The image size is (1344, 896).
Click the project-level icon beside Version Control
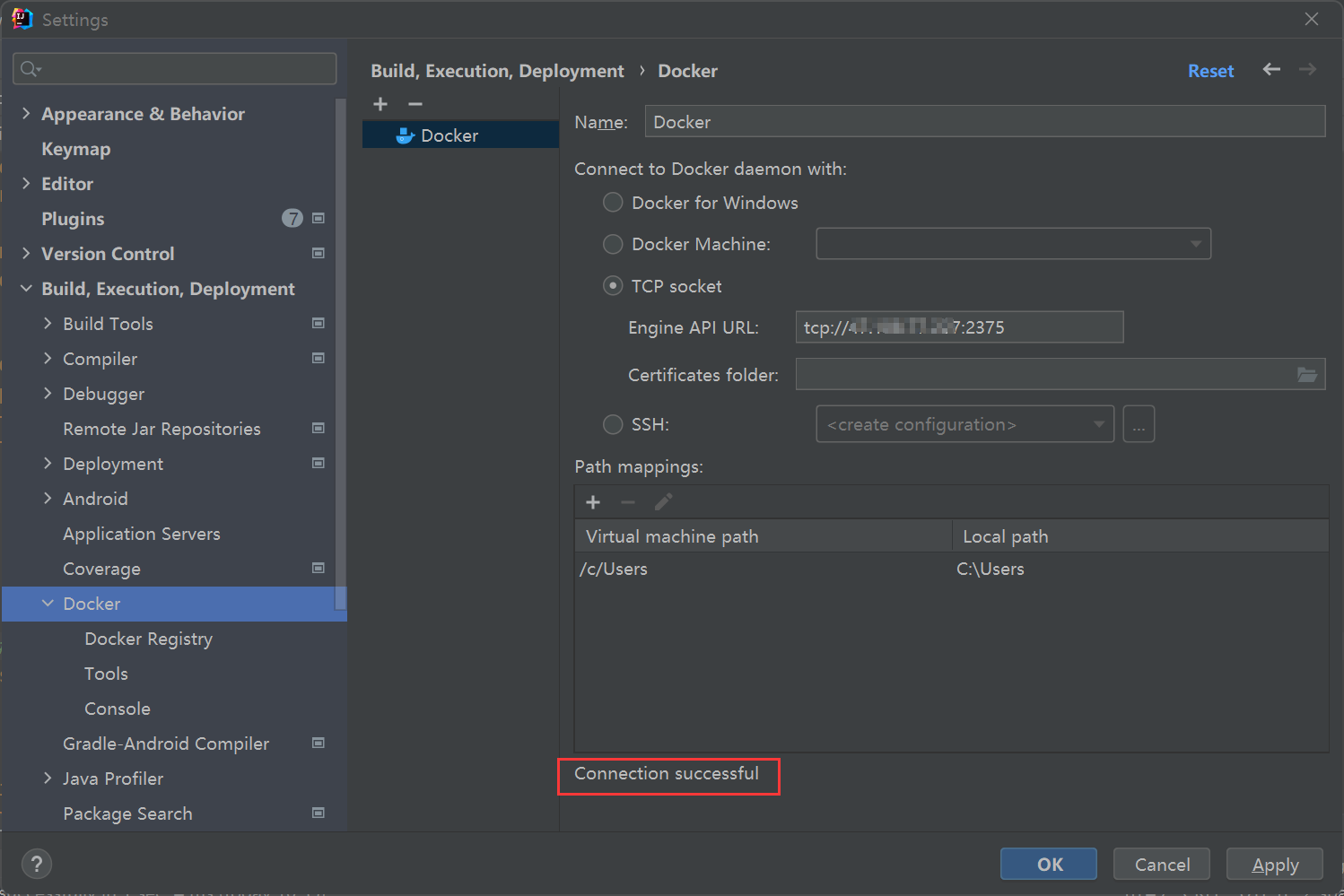click(x=318, y=253)
